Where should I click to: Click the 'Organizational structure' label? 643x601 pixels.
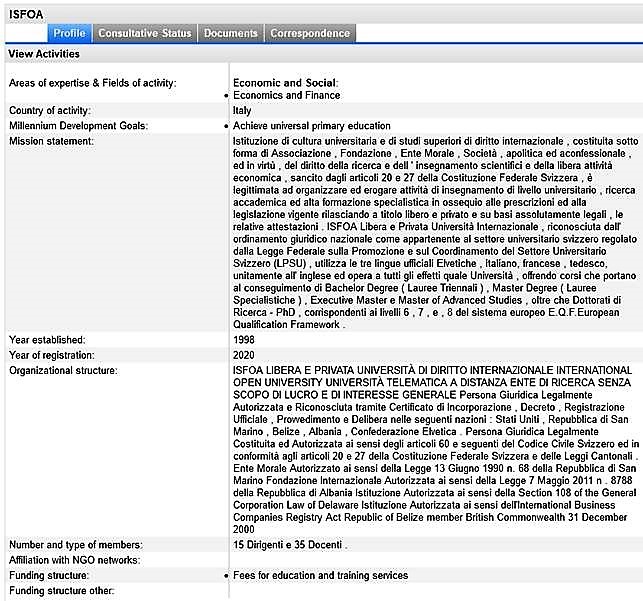(x=63, y=371)
